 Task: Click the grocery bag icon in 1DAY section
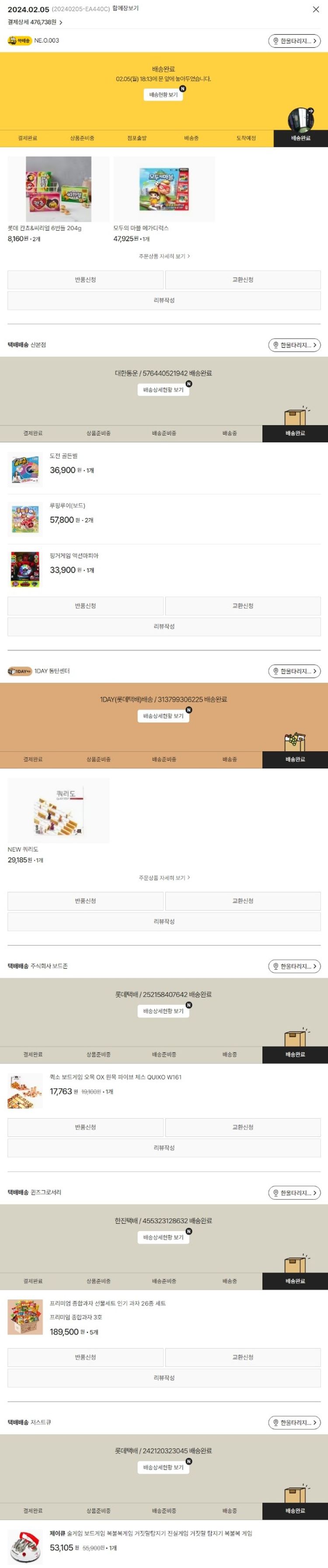point(295,741)
